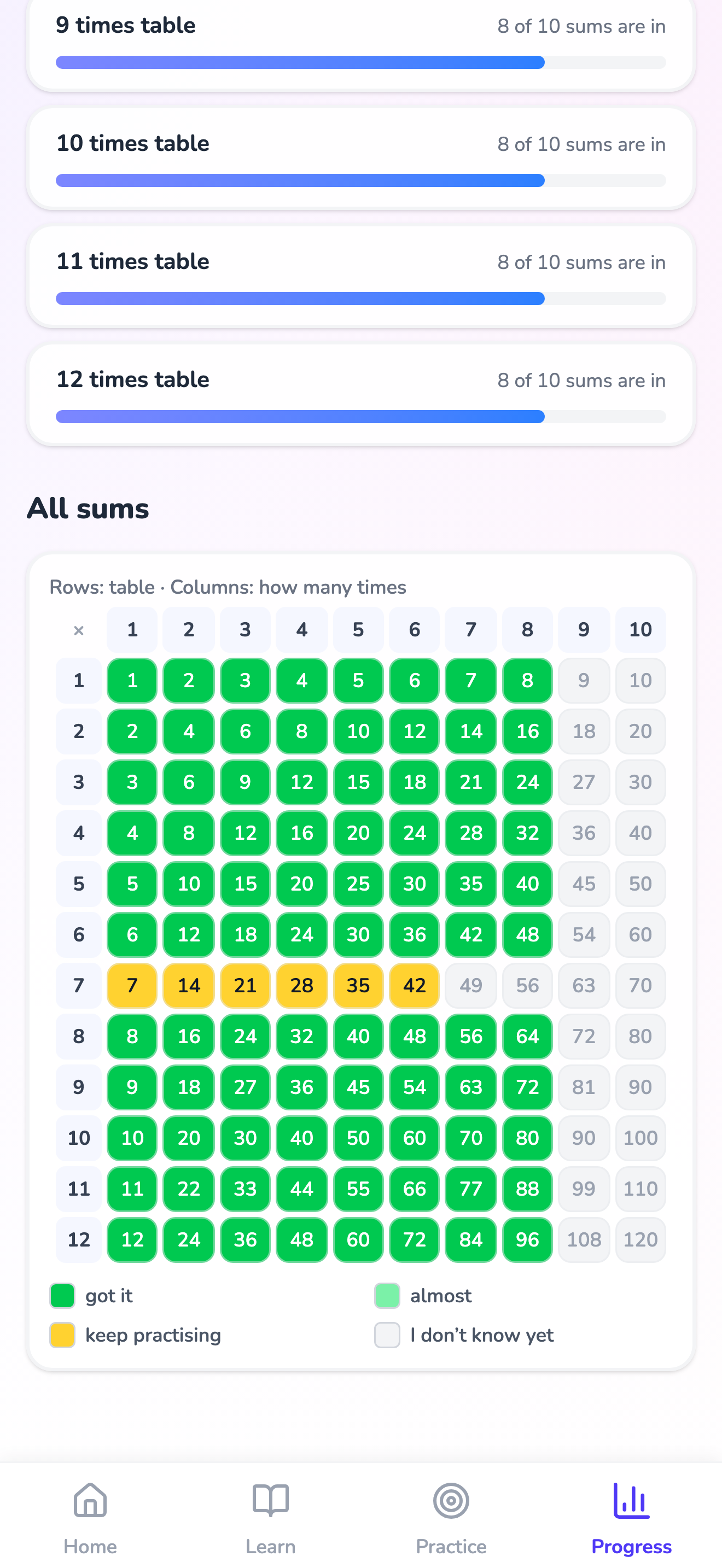The height and width of the screenshot is (1568, 722).
Task: Click the empty 'I don't know yet' swatch
Action: [387, 1335]
